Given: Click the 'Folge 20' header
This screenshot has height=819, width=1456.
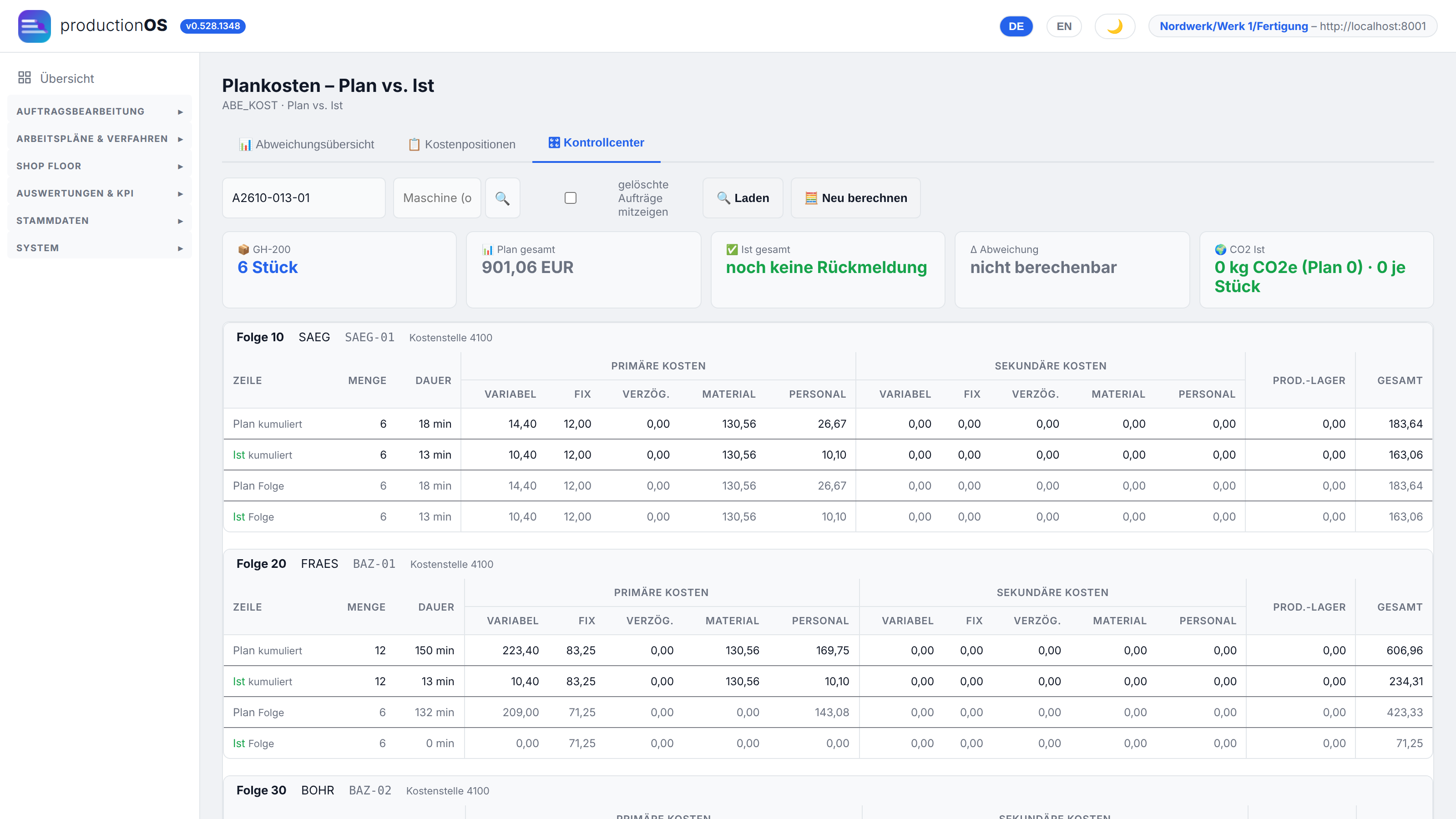Looking at the screenshot, I should 261,564.
